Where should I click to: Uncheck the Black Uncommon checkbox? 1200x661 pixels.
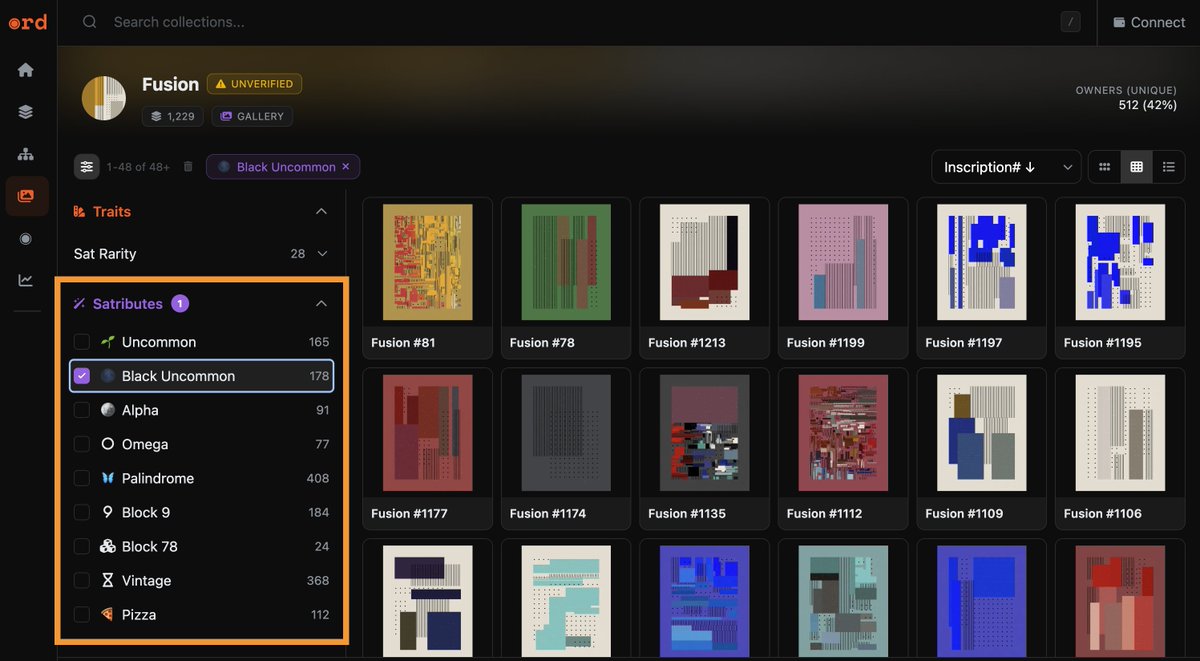coord(82,376)
